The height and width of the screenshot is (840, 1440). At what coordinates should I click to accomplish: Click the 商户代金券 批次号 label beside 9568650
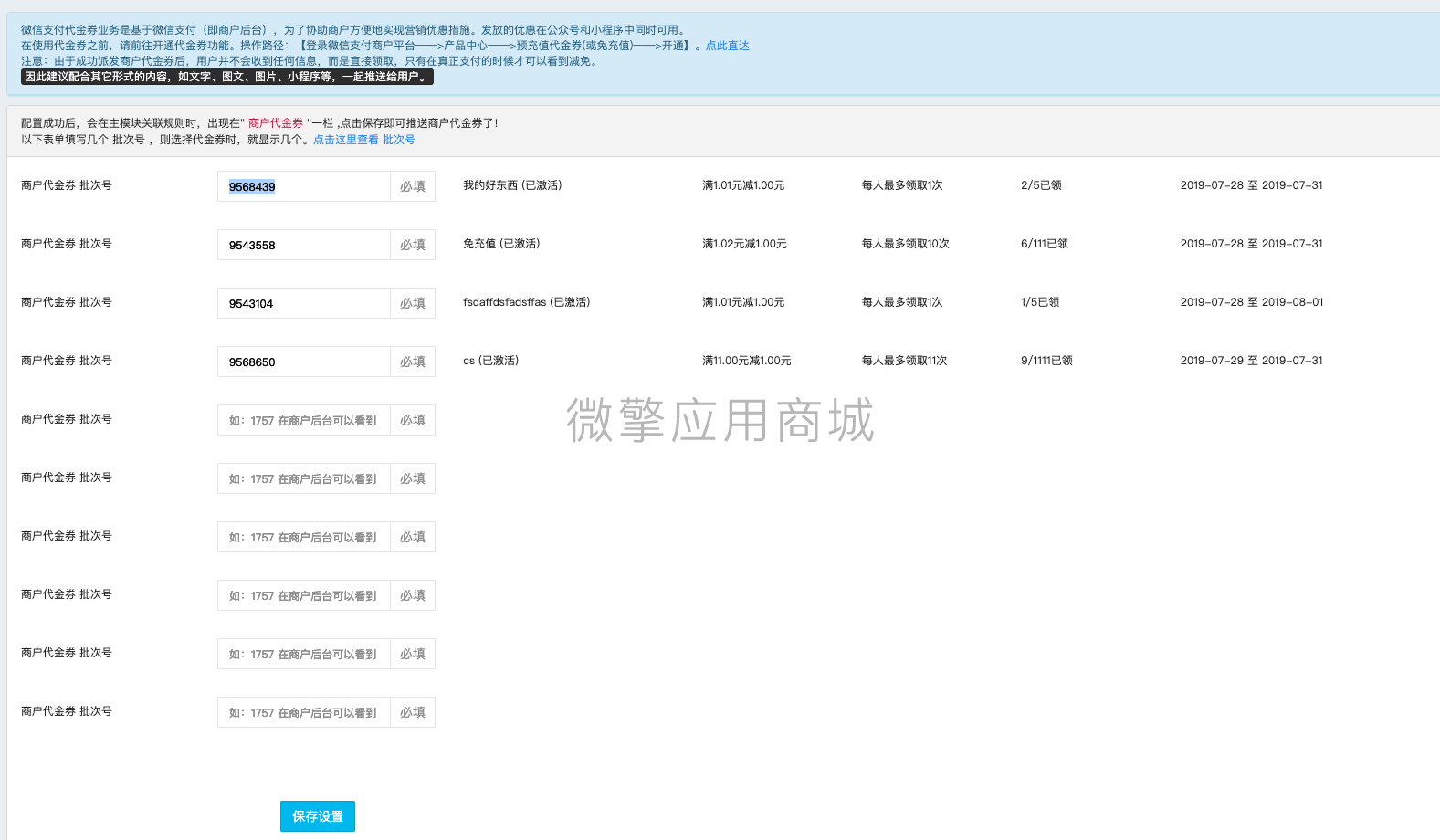pyautogui.click(x=67, y=361)
